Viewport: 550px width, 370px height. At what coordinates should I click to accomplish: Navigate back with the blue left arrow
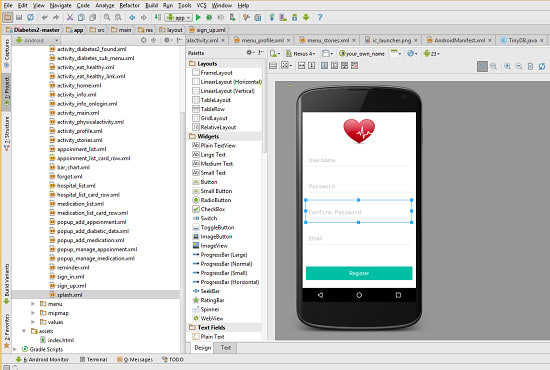pyautogui.click(x=132, y=17)
